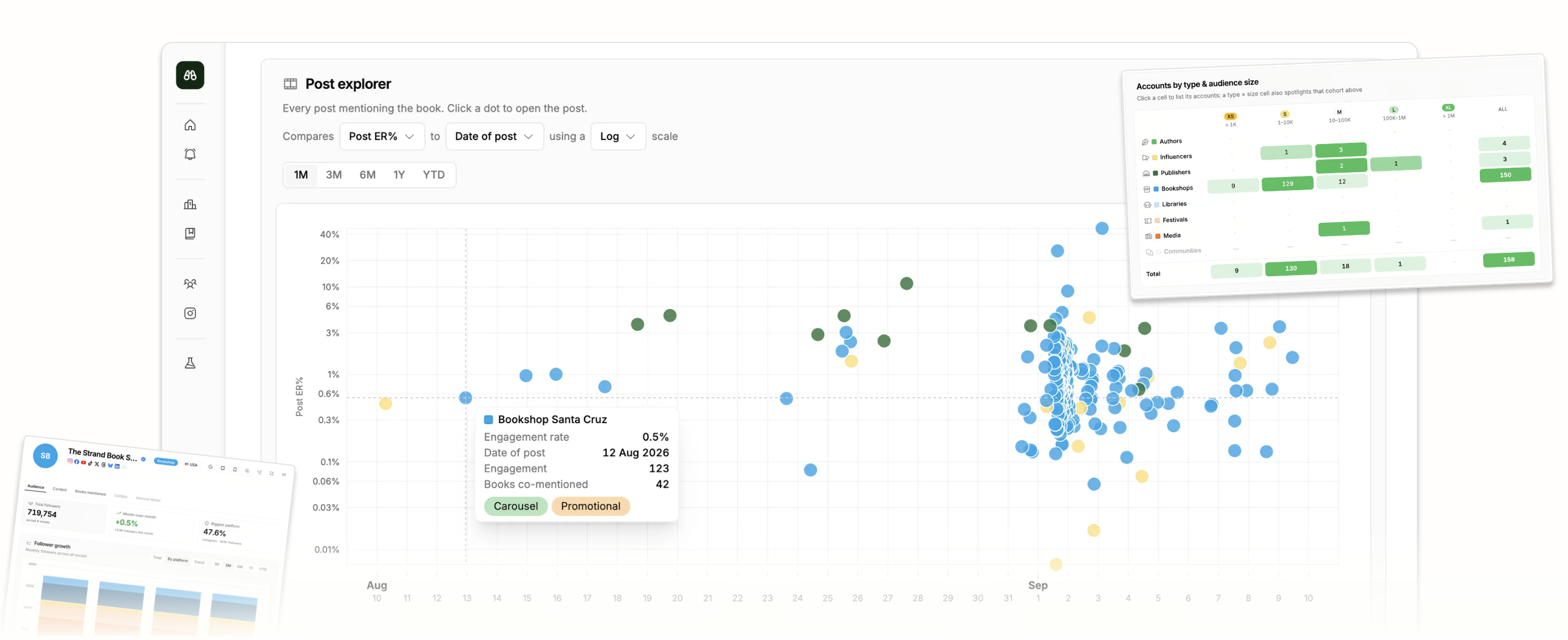Open the Instagram icon in sidebar

click(x=190, y=313)
